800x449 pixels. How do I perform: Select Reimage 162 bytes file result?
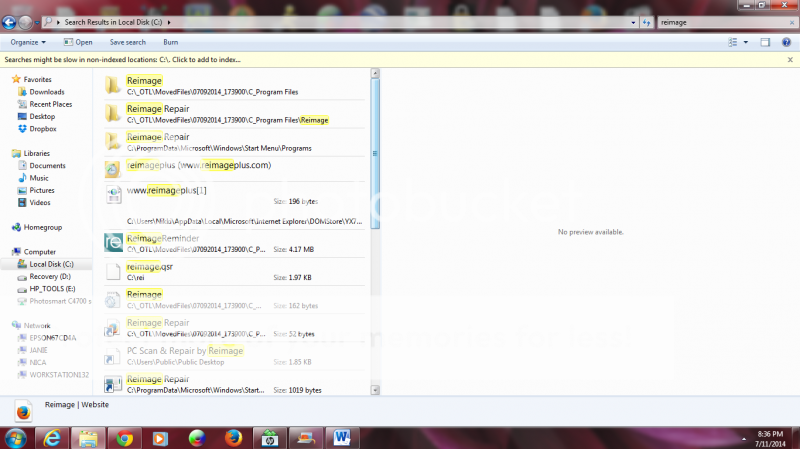(x=235, y=299)
